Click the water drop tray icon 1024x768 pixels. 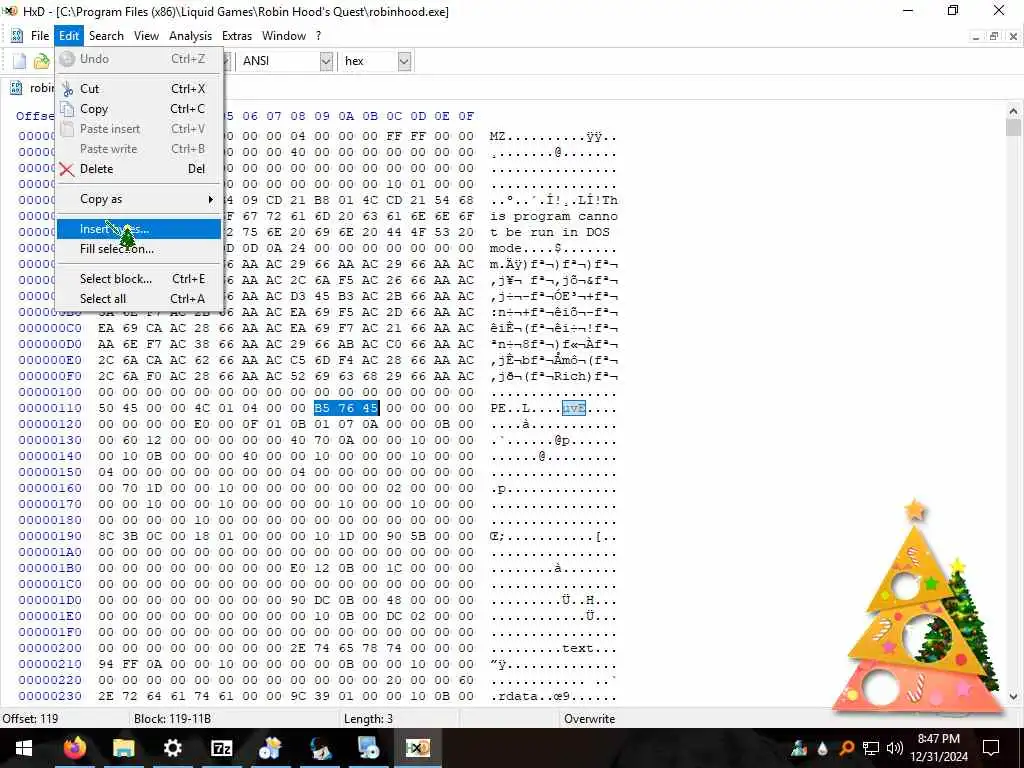click(822, 748)
